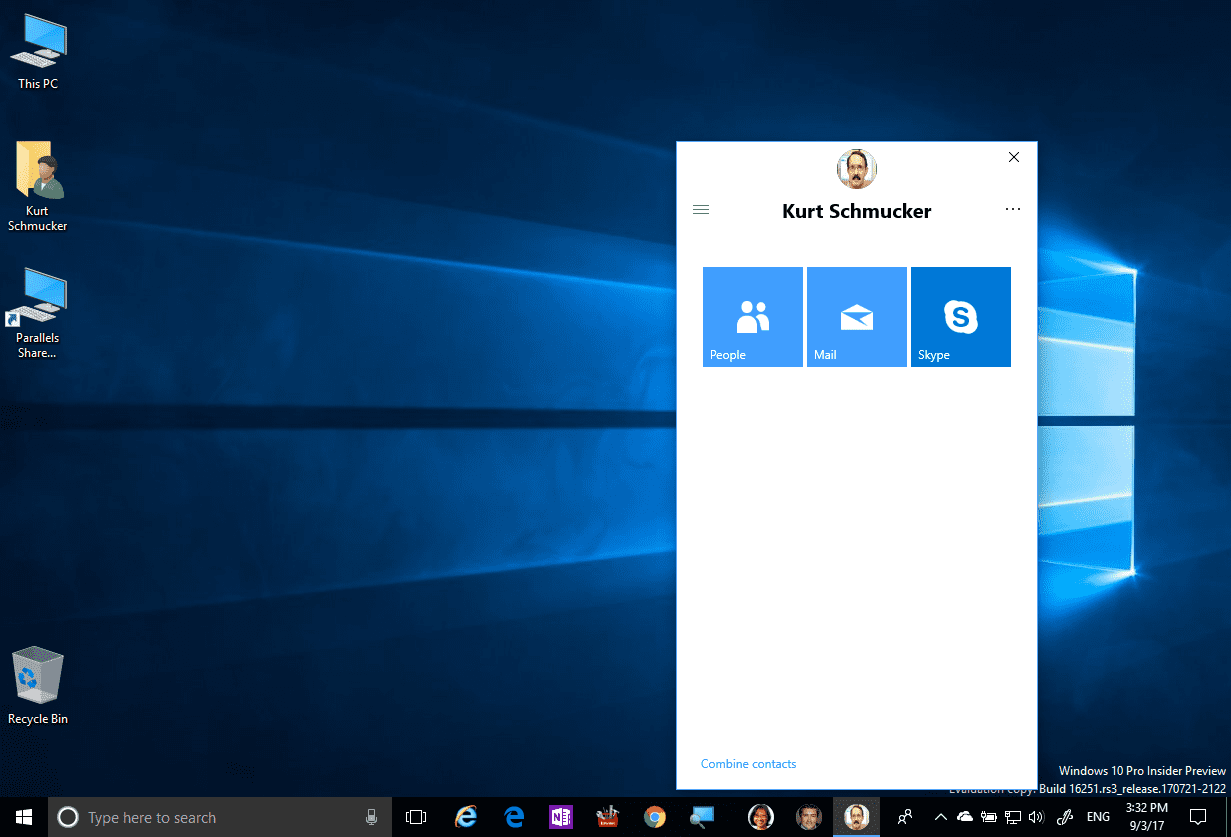Image resolution: width=1231 pixels, height=837 pixels.
Task: Select the Recycle Bin desktop icon
Action: tap(38, 687)
